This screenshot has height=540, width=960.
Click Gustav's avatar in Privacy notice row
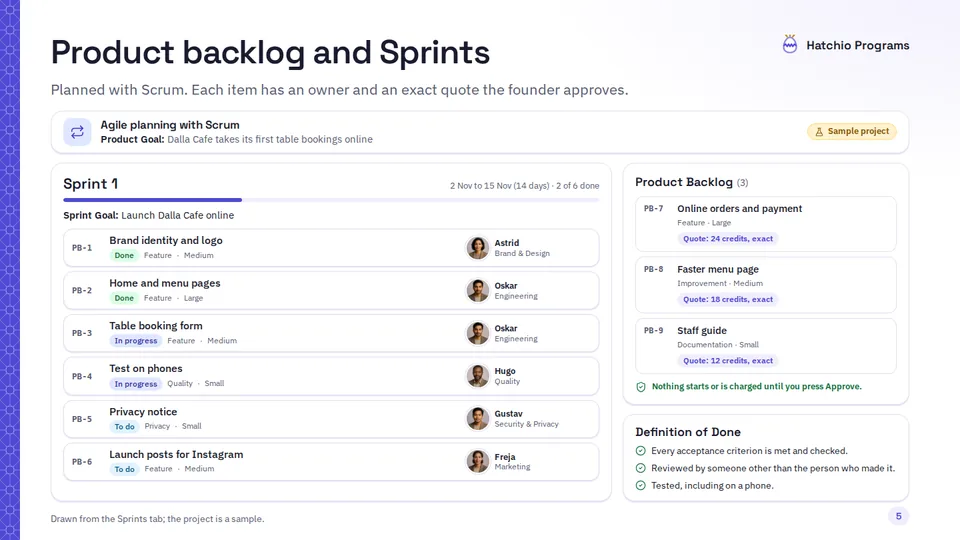[x=478, y=419]
